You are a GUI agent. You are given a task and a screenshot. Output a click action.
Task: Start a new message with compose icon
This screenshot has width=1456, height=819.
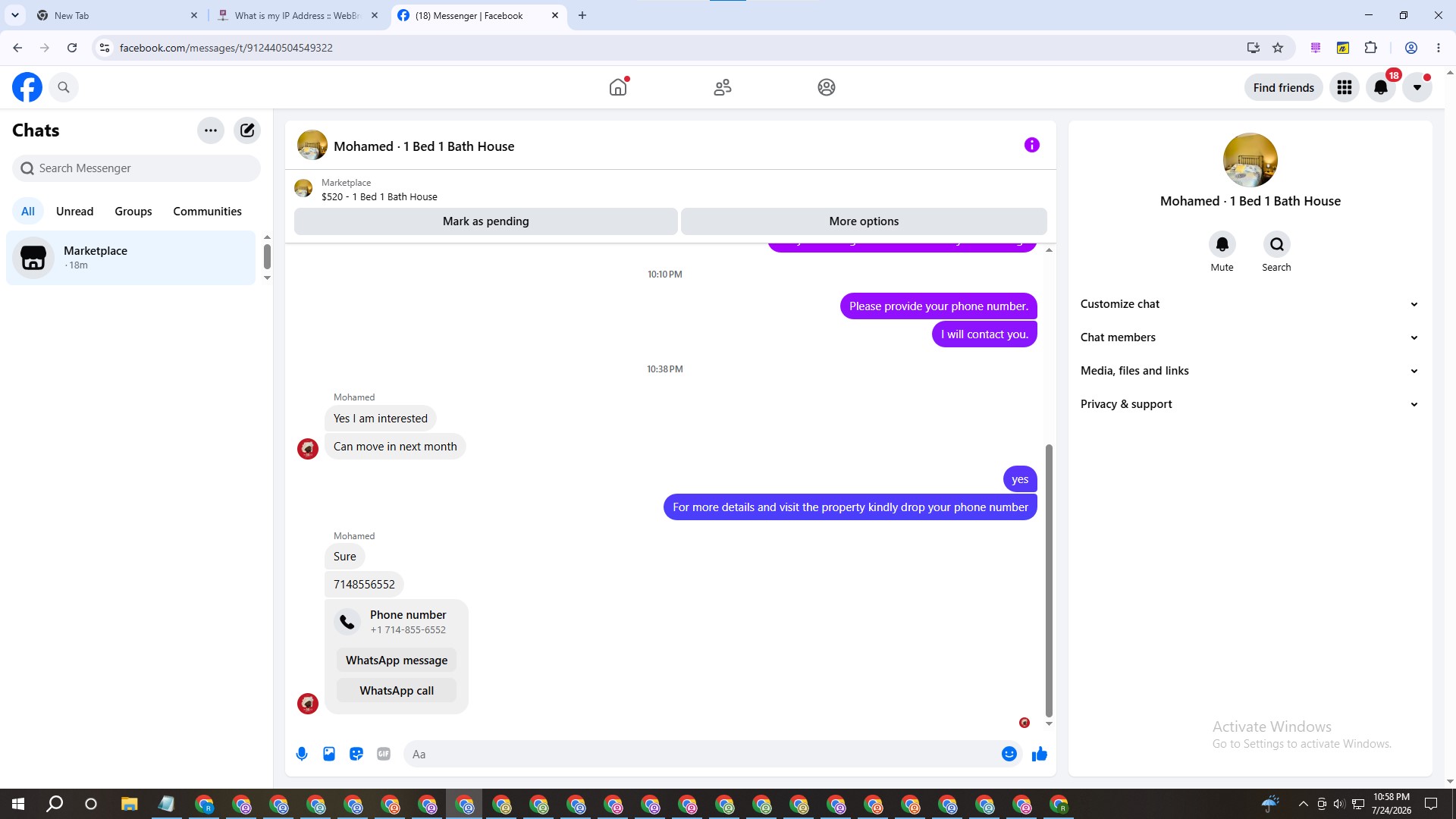(x=247, y=130)
